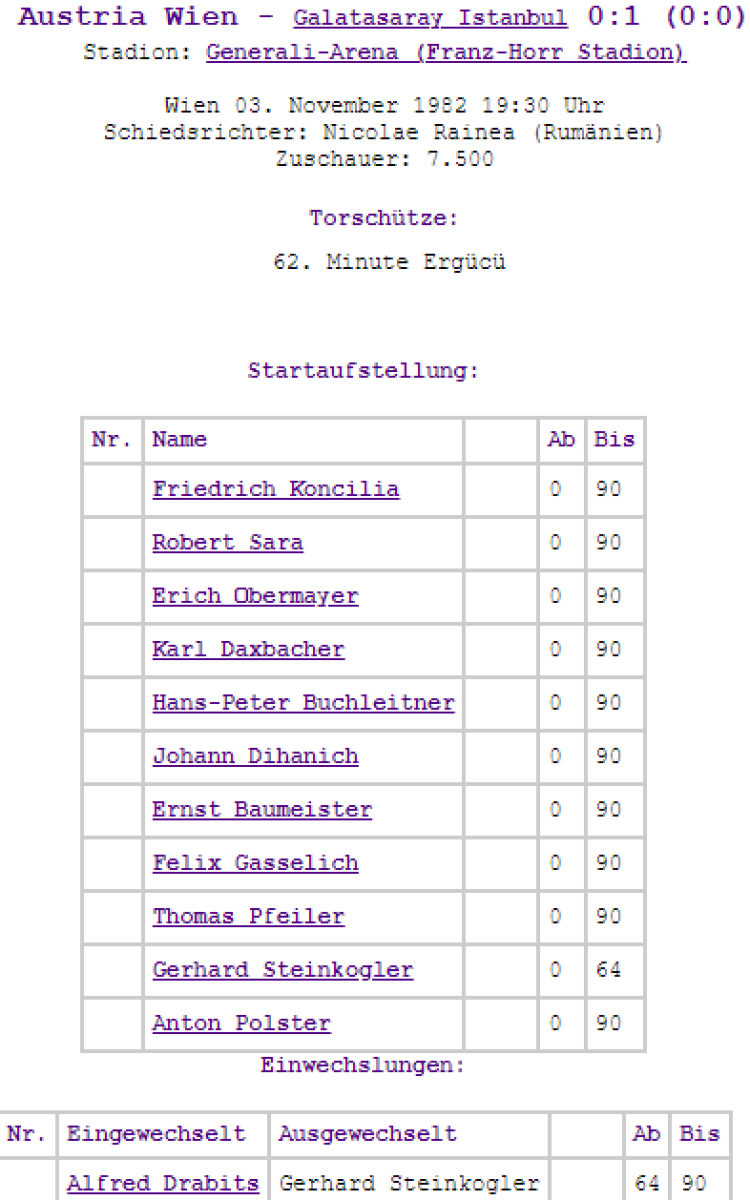Screen dimensions: 750x1200
Task: Open Hans-Peter Buchleitner player page
Action: 303,703
